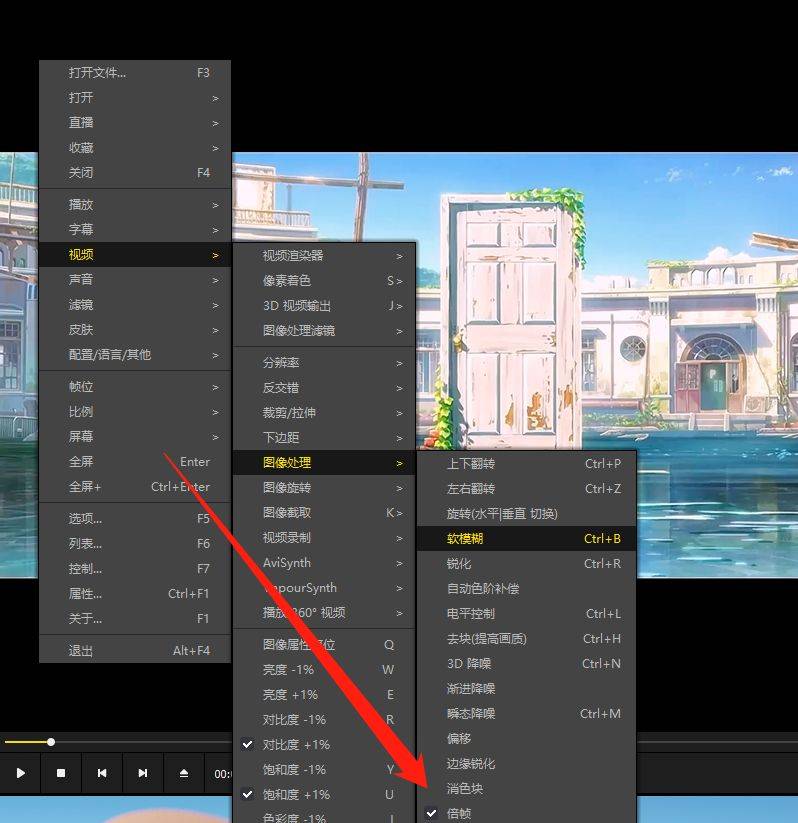798x823 pixels.
Task: Expand the 直播 submenu
Action: click(135, 123)
